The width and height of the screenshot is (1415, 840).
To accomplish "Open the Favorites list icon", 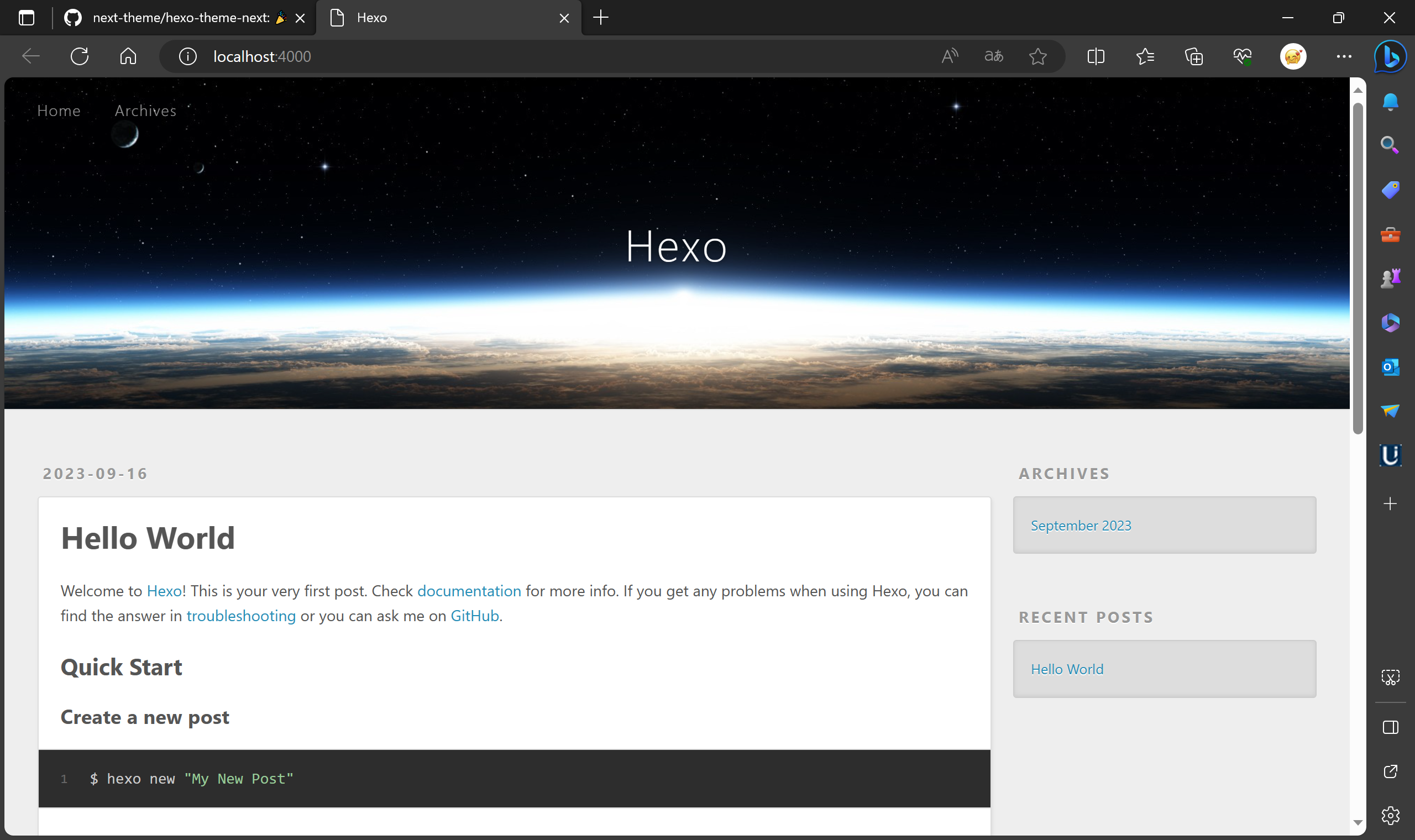I will point(1145,56).
